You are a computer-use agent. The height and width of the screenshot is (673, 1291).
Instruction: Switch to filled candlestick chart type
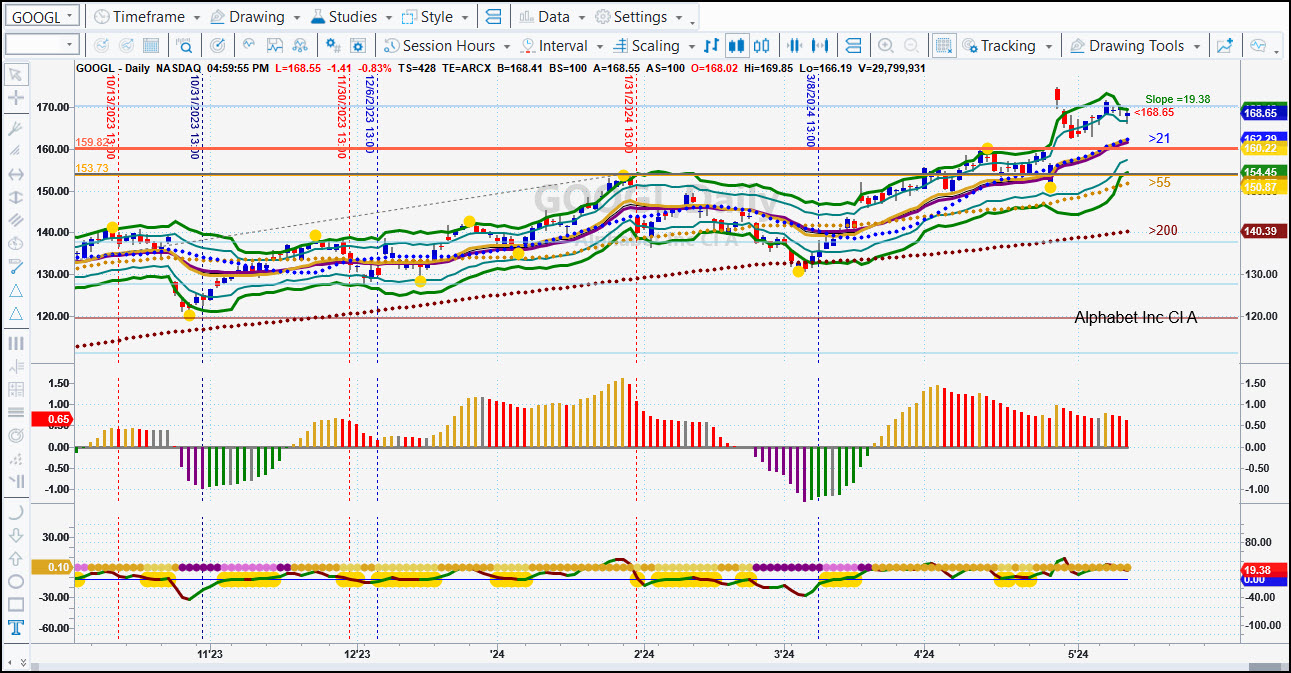click(x=737, y=46)
